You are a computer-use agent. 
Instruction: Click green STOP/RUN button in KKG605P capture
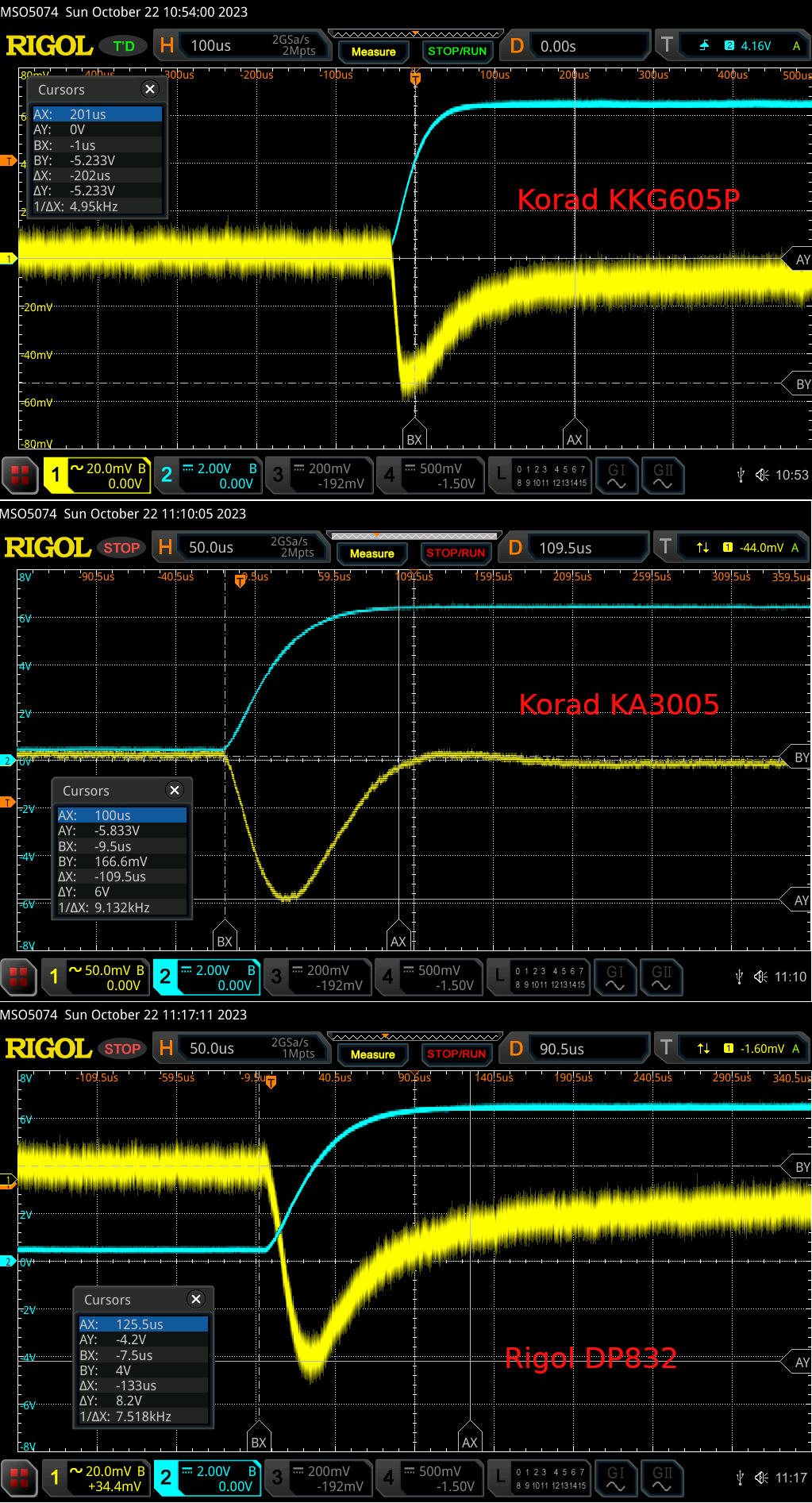(x=457, y=52)
